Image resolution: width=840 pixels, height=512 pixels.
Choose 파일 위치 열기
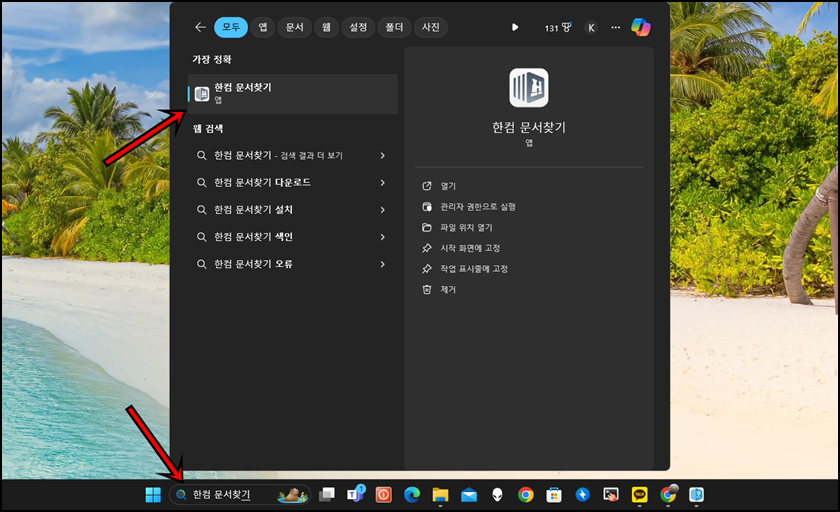(458, 228)
